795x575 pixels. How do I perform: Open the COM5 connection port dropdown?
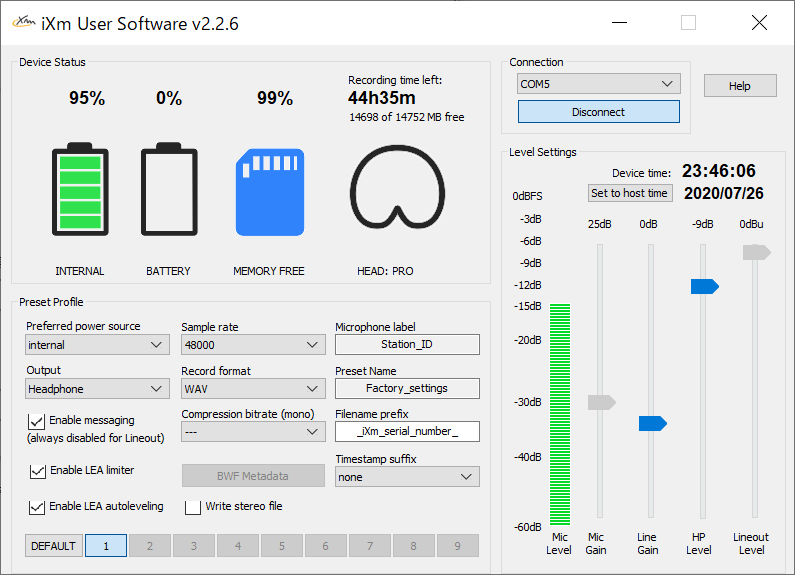coord(599,84)
